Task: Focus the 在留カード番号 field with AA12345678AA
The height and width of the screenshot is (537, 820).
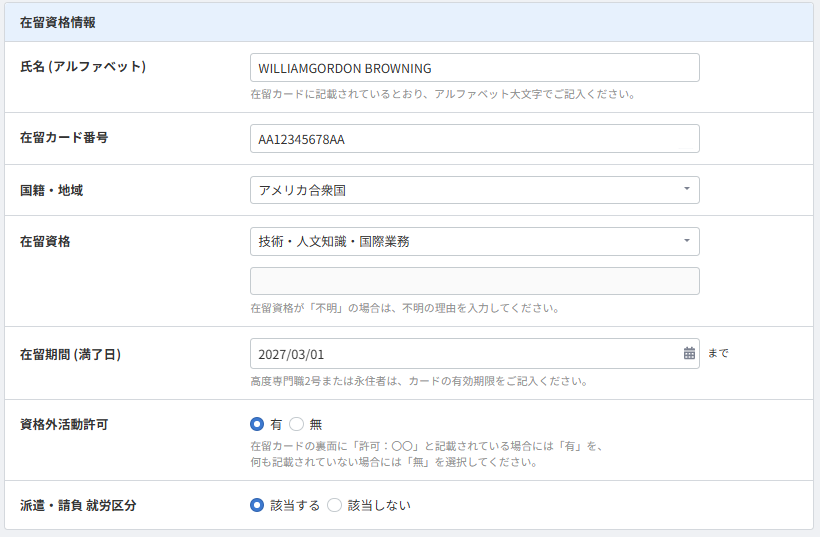Action: tap(474, 139)
